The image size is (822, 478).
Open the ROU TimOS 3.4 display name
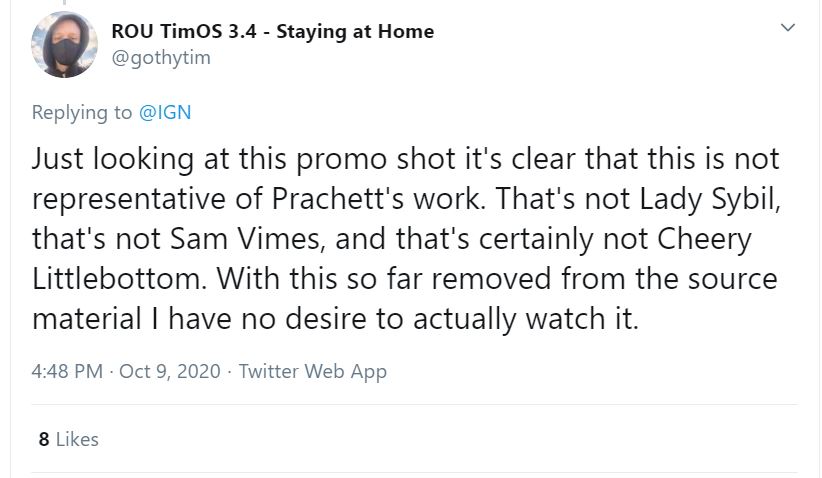coord(188,31)
